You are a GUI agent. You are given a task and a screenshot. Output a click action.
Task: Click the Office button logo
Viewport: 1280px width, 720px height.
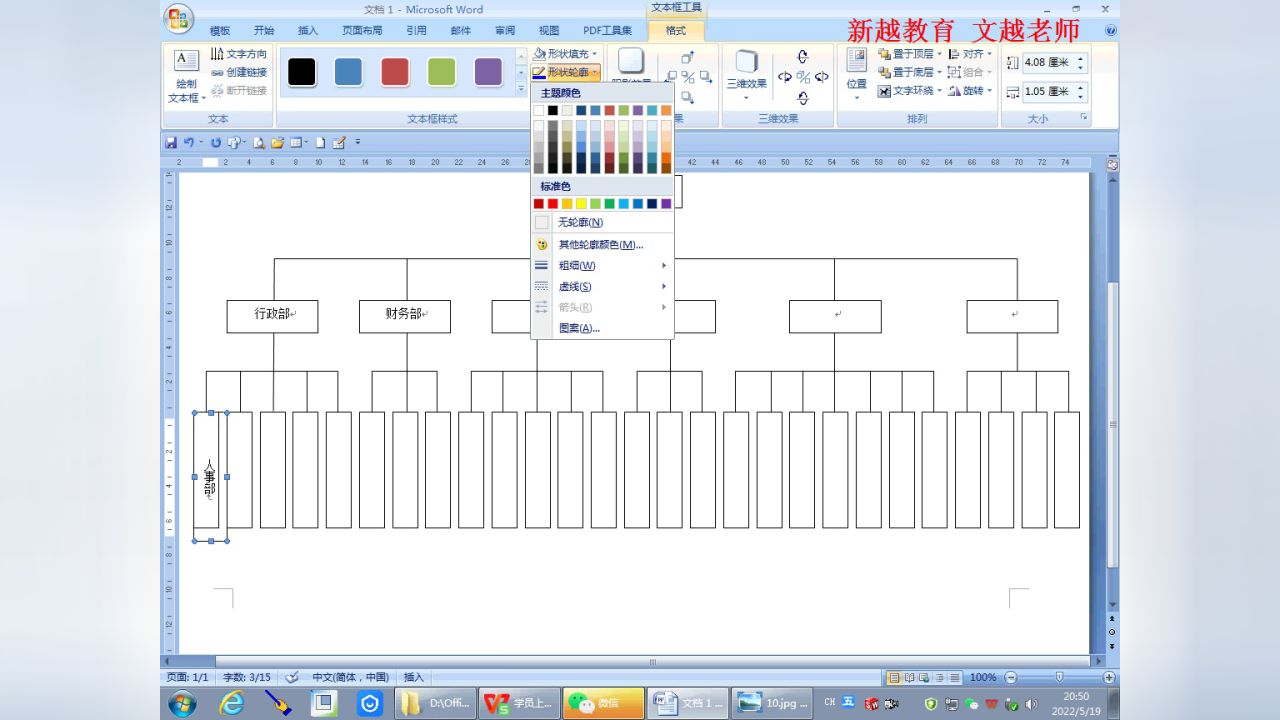(179, 19)
